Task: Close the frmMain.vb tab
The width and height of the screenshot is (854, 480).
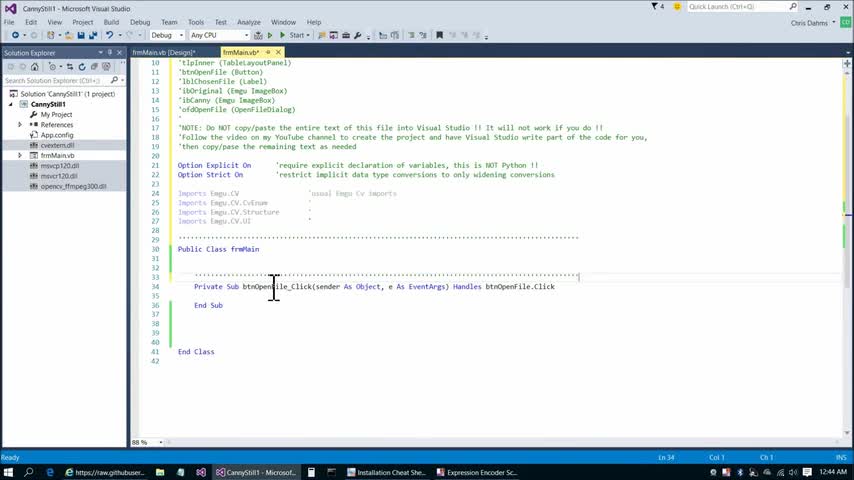Action: 278,52
